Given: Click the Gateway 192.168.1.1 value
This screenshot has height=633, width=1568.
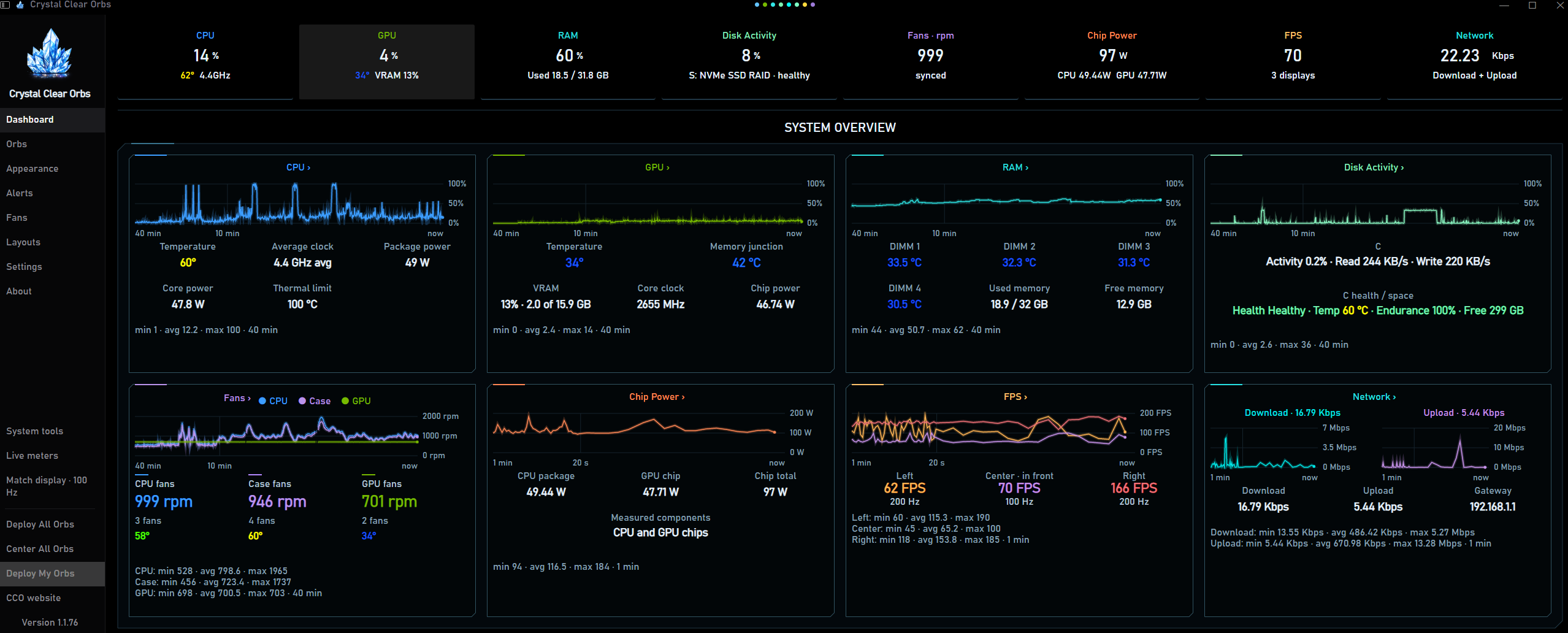Looking at the screenshot, I should 1493,507.
